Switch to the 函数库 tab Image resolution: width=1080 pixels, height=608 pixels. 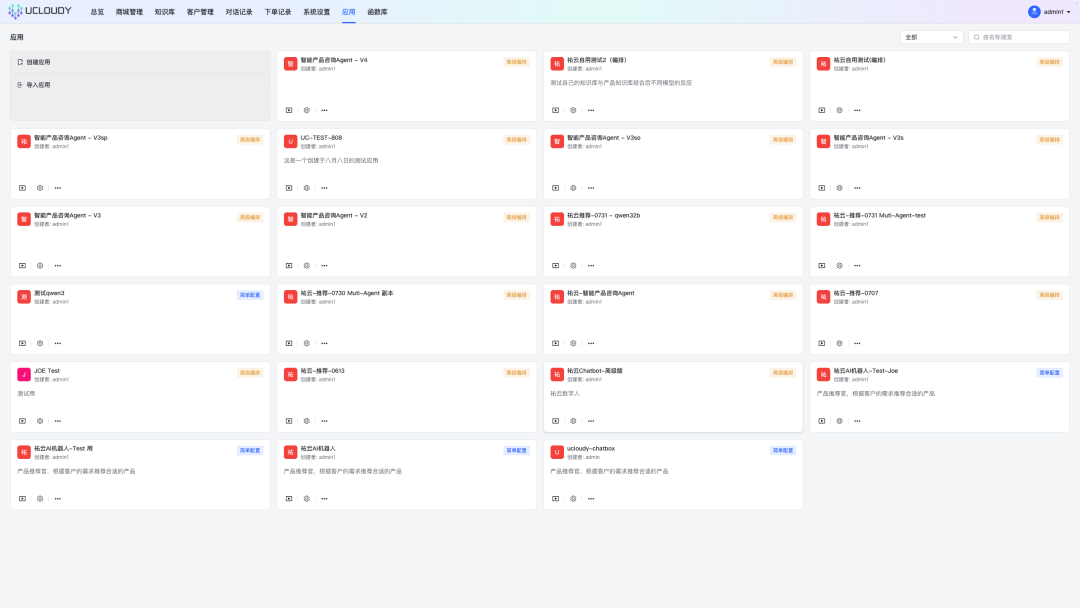click(378, 12)
